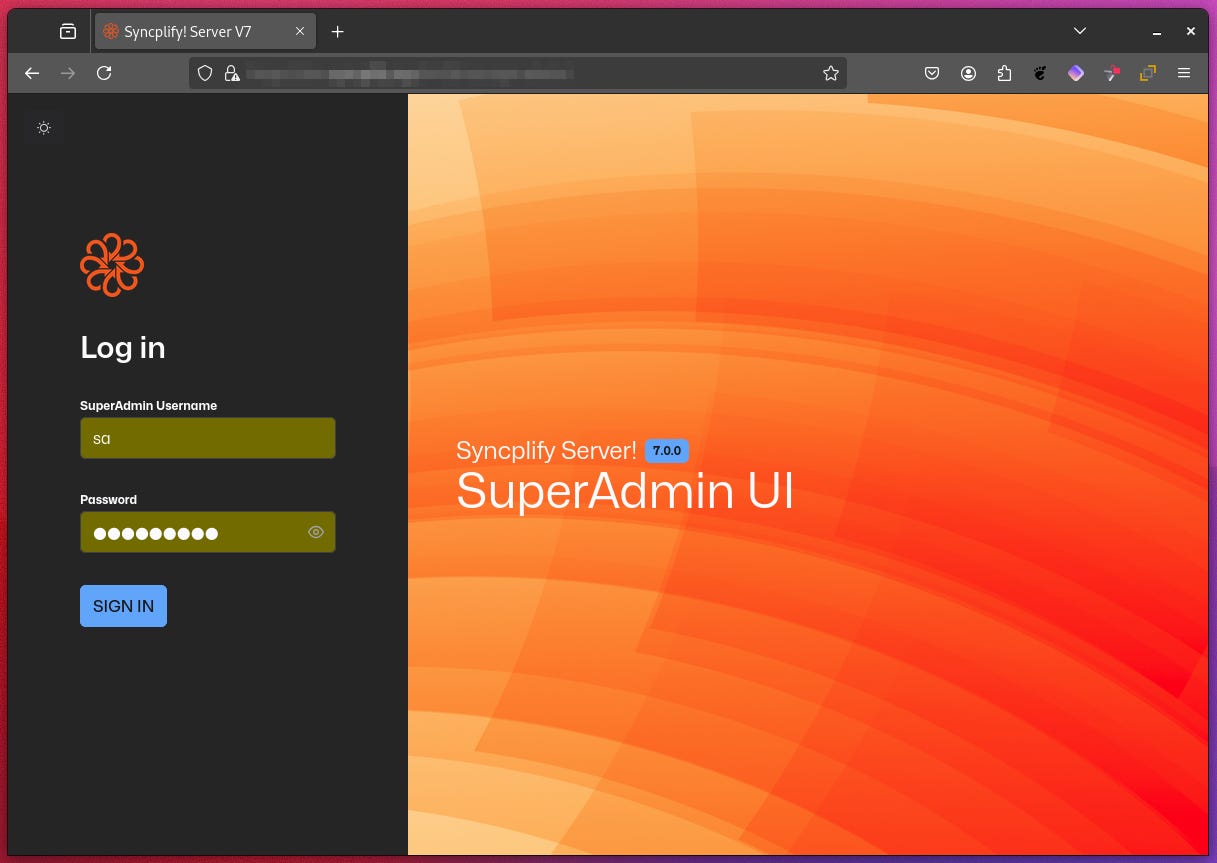
Task: Click the SIGN IN button
Action: [123, 606]
